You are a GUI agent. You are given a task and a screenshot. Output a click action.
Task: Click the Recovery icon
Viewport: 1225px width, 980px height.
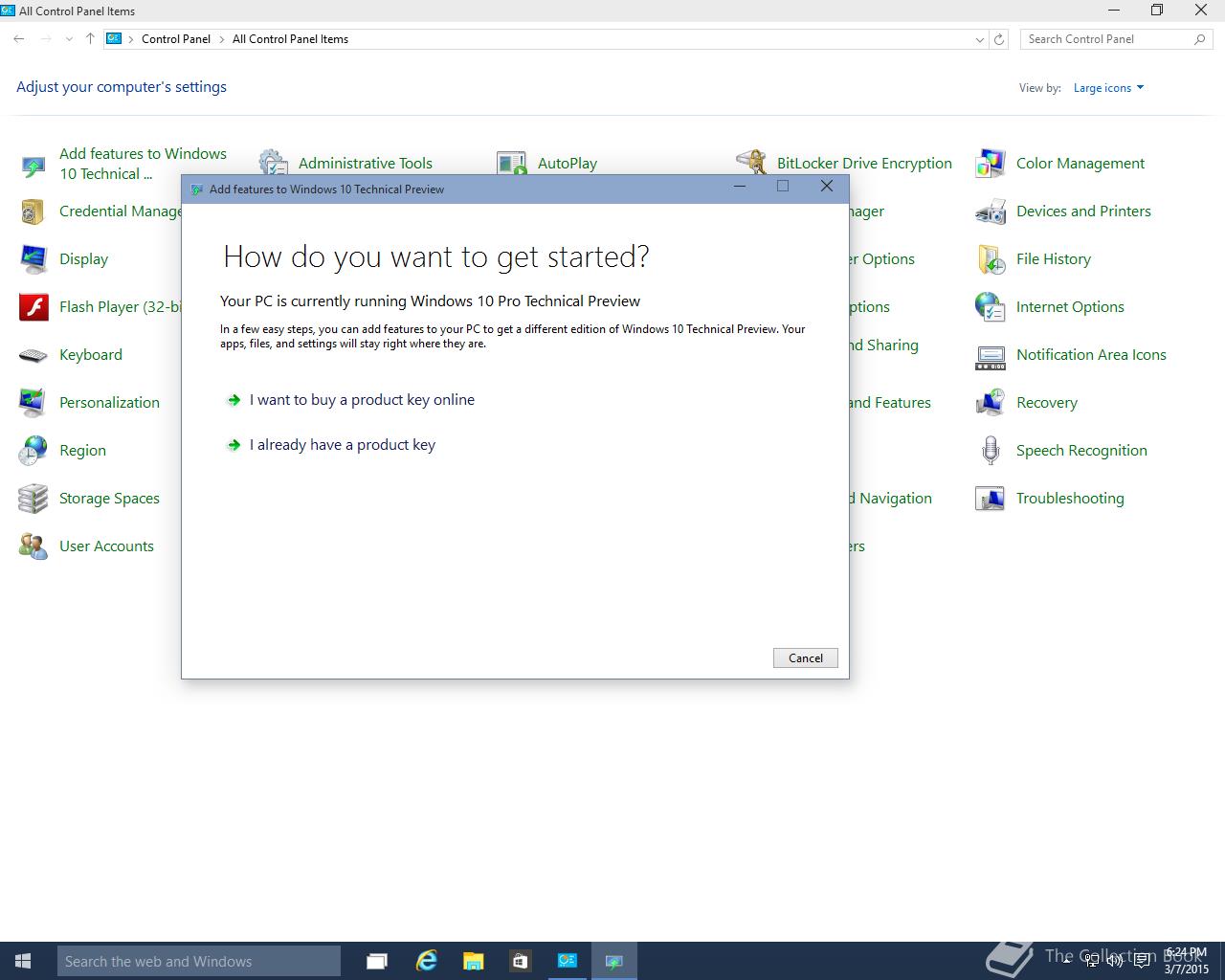coord(991,403)
